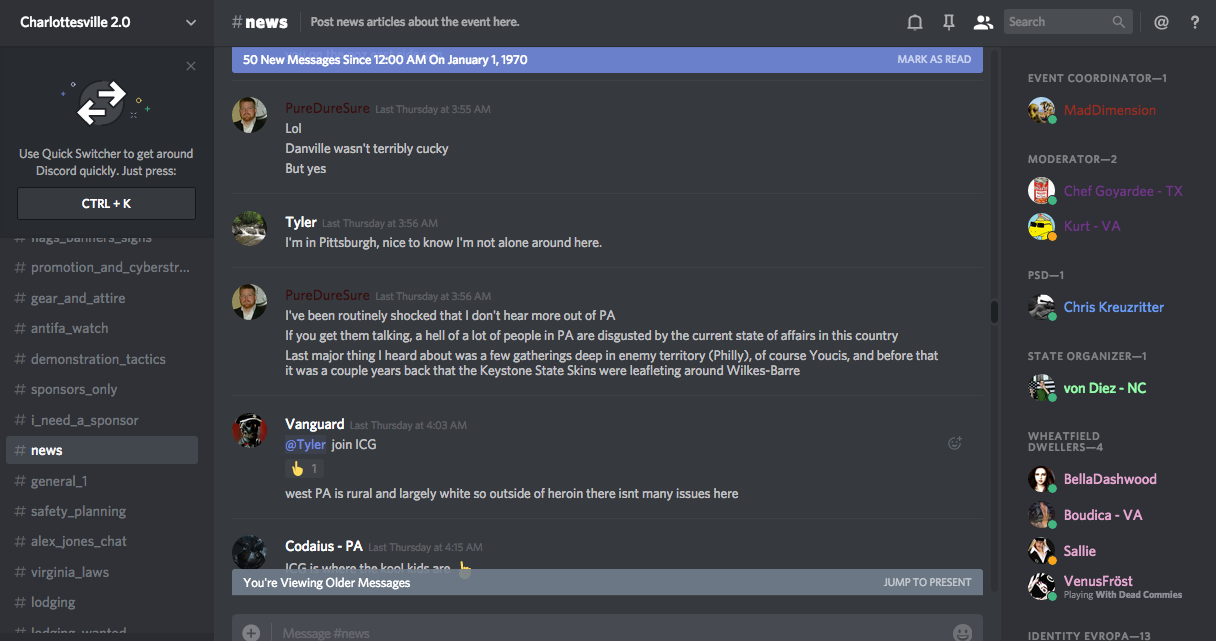
Task: Open the emoji picker in message box
Action: pyautogui.click(x=962, y=632)
